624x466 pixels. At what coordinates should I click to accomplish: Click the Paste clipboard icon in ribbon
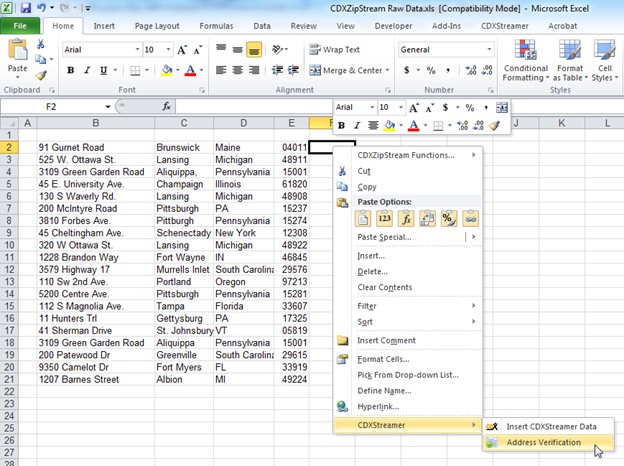pos(18,50)
